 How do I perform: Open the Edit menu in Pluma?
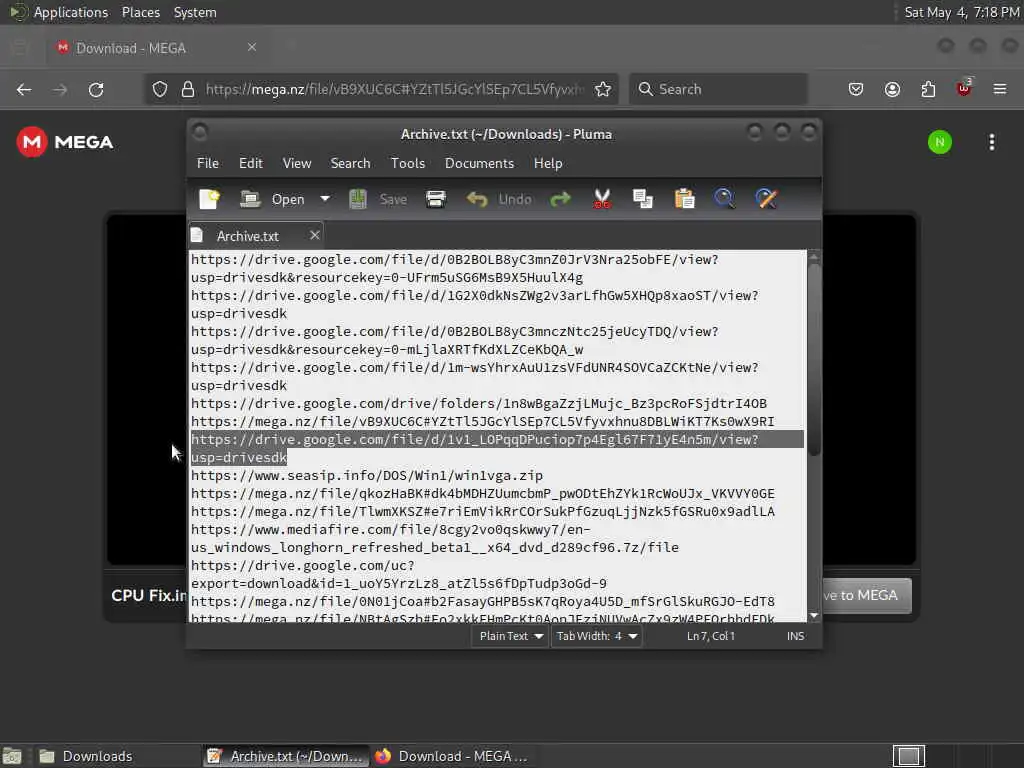[251, 163]
